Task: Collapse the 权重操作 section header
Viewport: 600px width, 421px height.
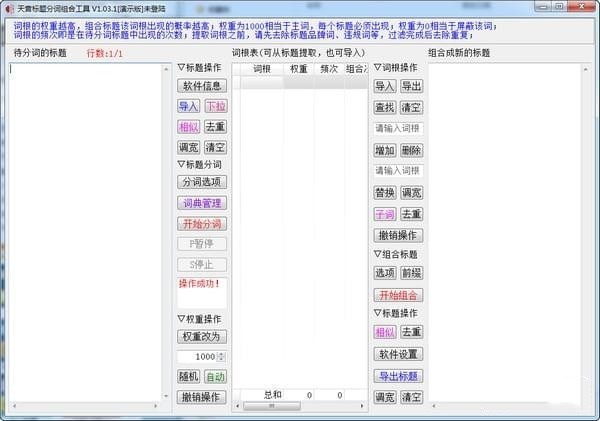Action: click(x=199, y=319)
